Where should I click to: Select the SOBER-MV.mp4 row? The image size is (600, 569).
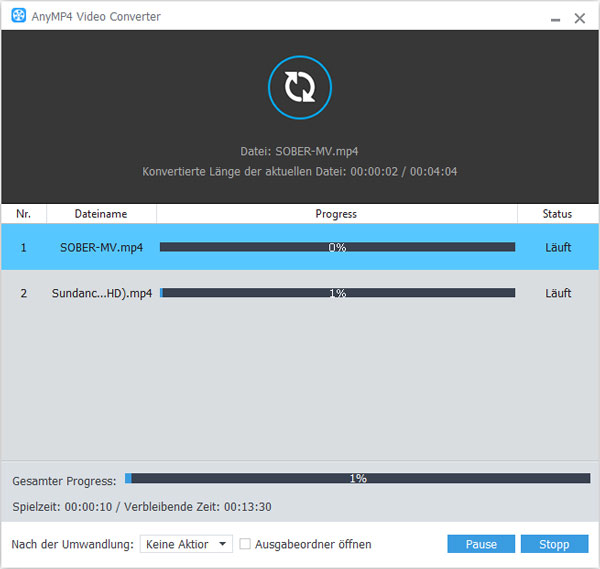click(x=101, y=247)
